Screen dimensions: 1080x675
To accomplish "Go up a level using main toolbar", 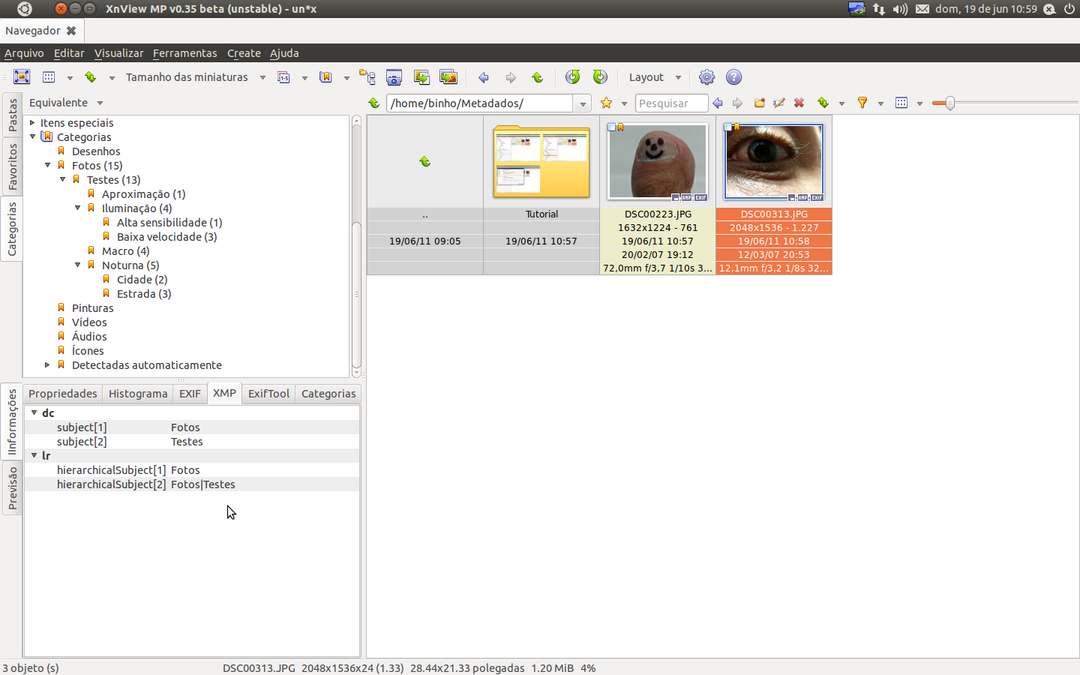I will tap(537, 78).
